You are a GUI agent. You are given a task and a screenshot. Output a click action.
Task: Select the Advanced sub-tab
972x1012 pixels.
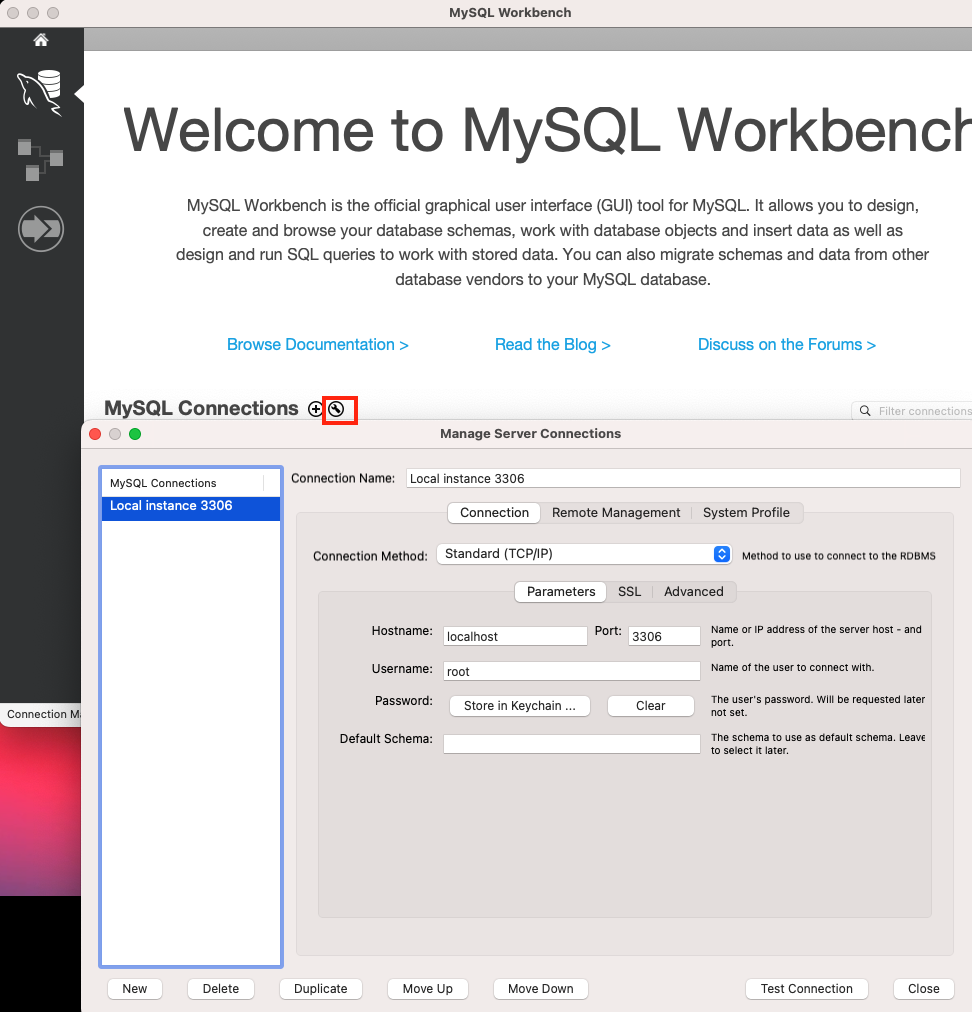point(694,592)
